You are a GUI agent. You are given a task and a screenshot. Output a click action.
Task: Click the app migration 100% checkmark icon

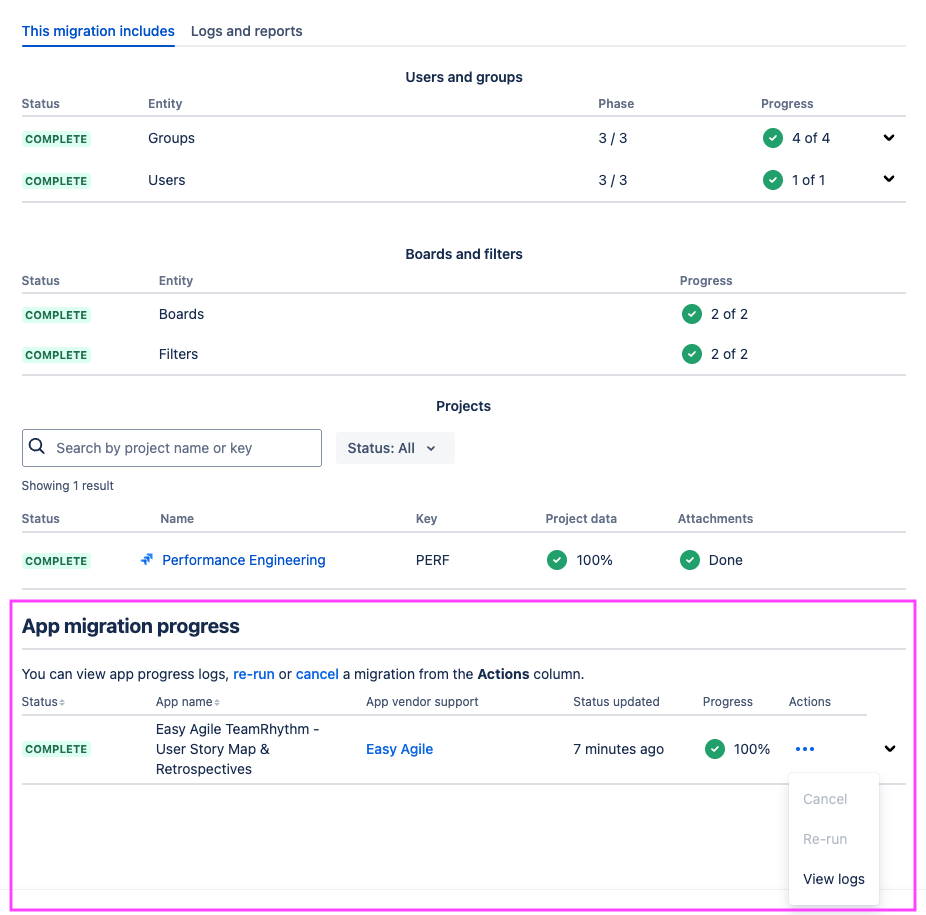pyautogui.click(x=714, y=749)
